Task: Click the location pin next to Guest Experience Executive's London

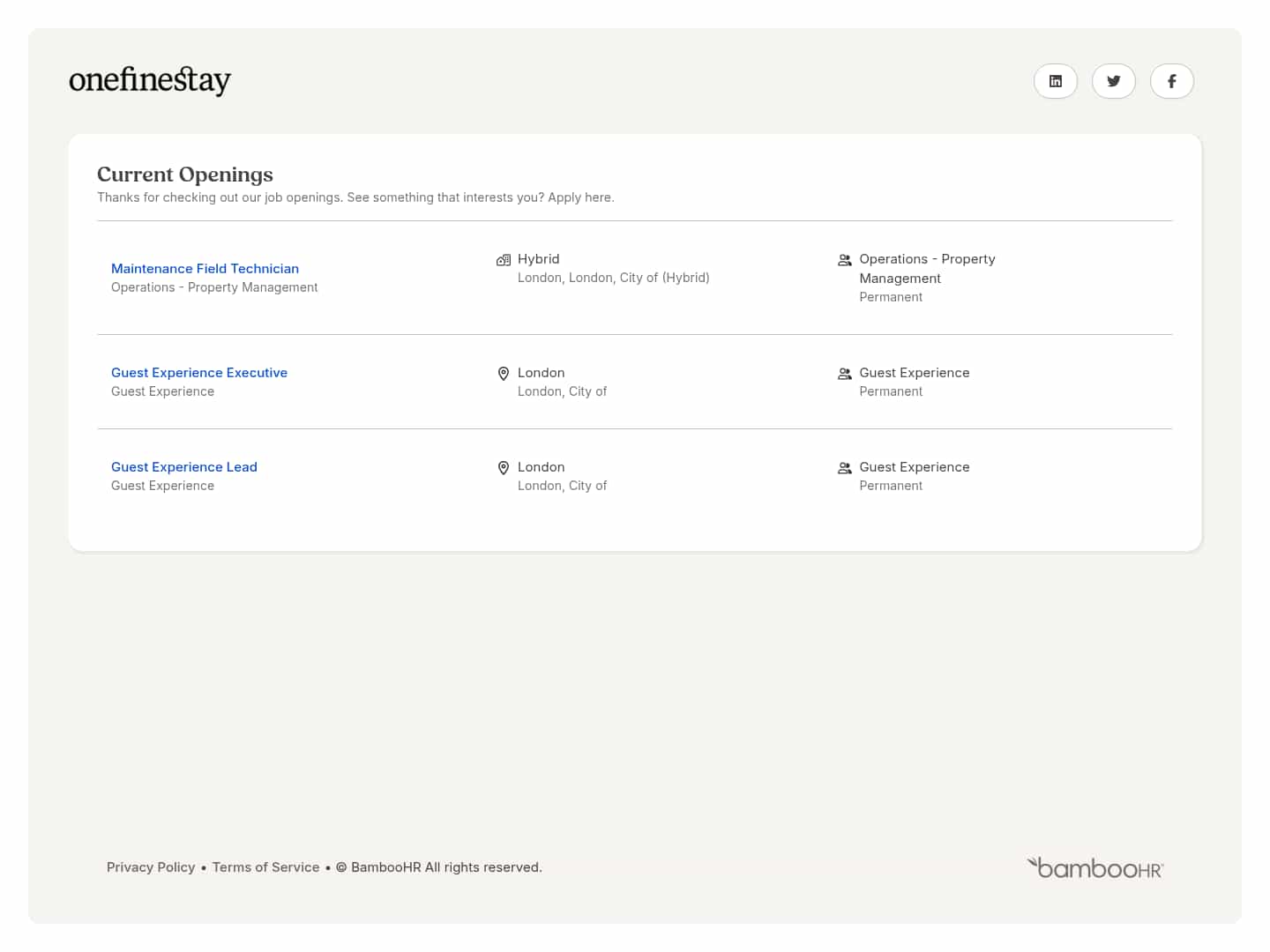Action: point(504,373)
